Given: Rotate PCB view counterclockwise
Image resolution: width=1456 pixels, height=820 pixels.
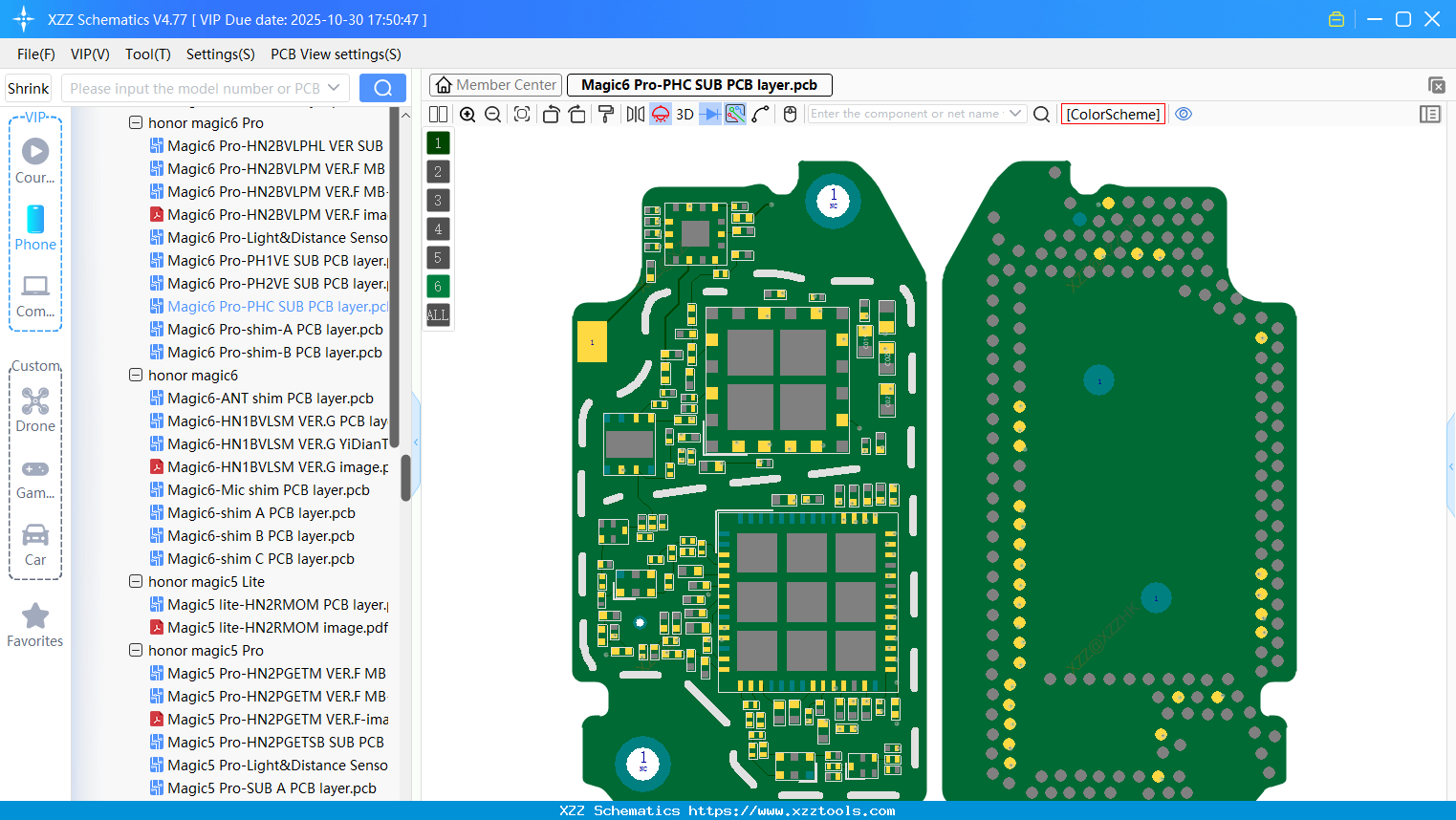Looking at the screenshot, I should (x=551, y=114).
